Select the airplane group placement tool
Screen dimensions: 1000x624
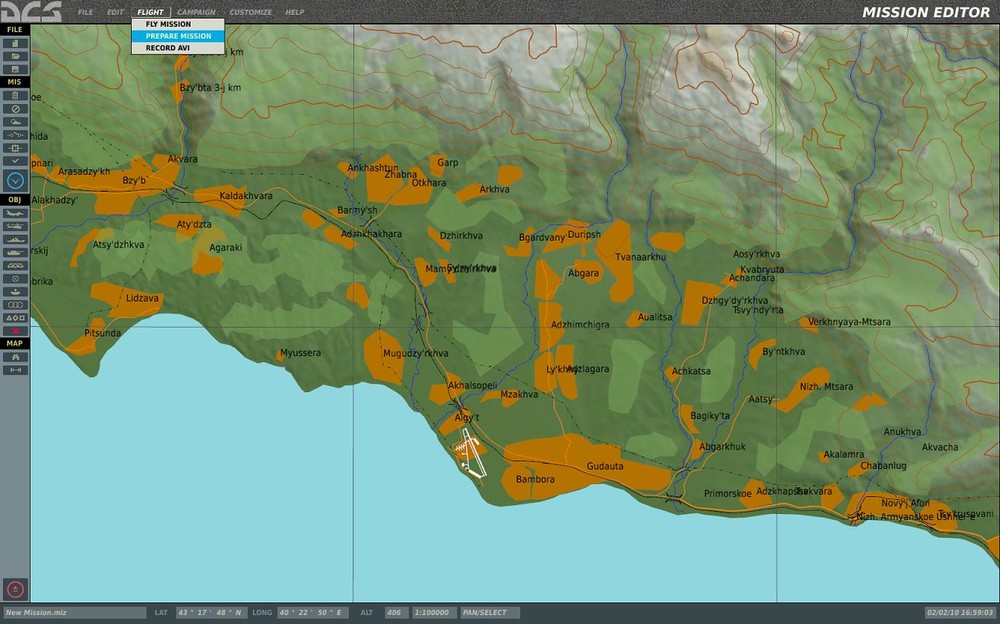pos(15,213)
